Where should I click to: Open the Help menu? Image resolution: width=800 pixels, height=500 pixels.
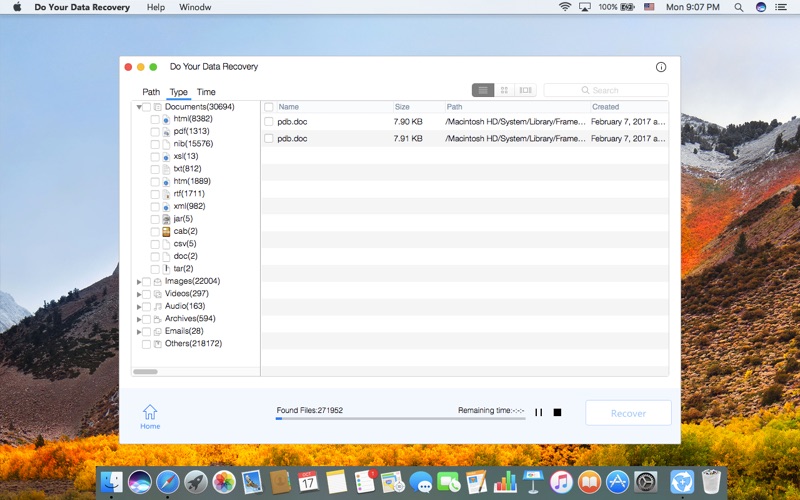[156, 7]
